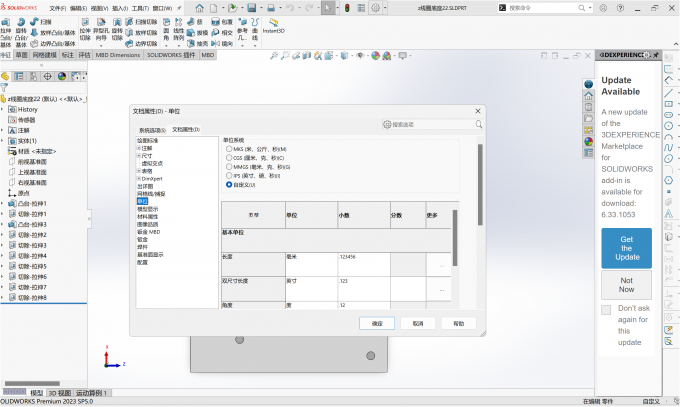Select the Mirror (镜向) tool
Image resolution: width=680 pixels, height=407 pixels.
click(x=222, y=43)
